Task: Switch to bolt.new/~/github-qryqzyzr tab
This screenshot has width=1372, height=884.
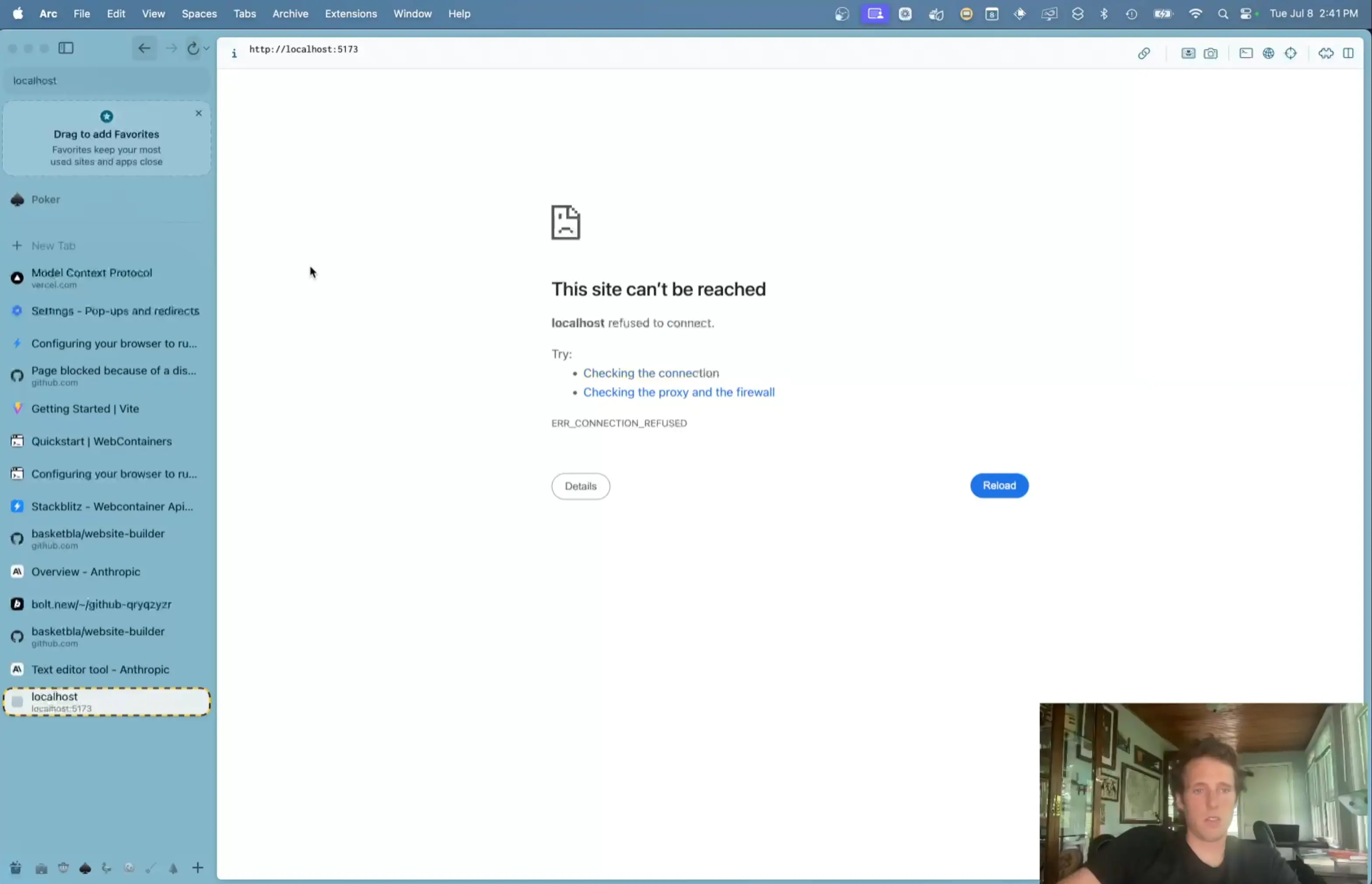Action: point(107,604)
